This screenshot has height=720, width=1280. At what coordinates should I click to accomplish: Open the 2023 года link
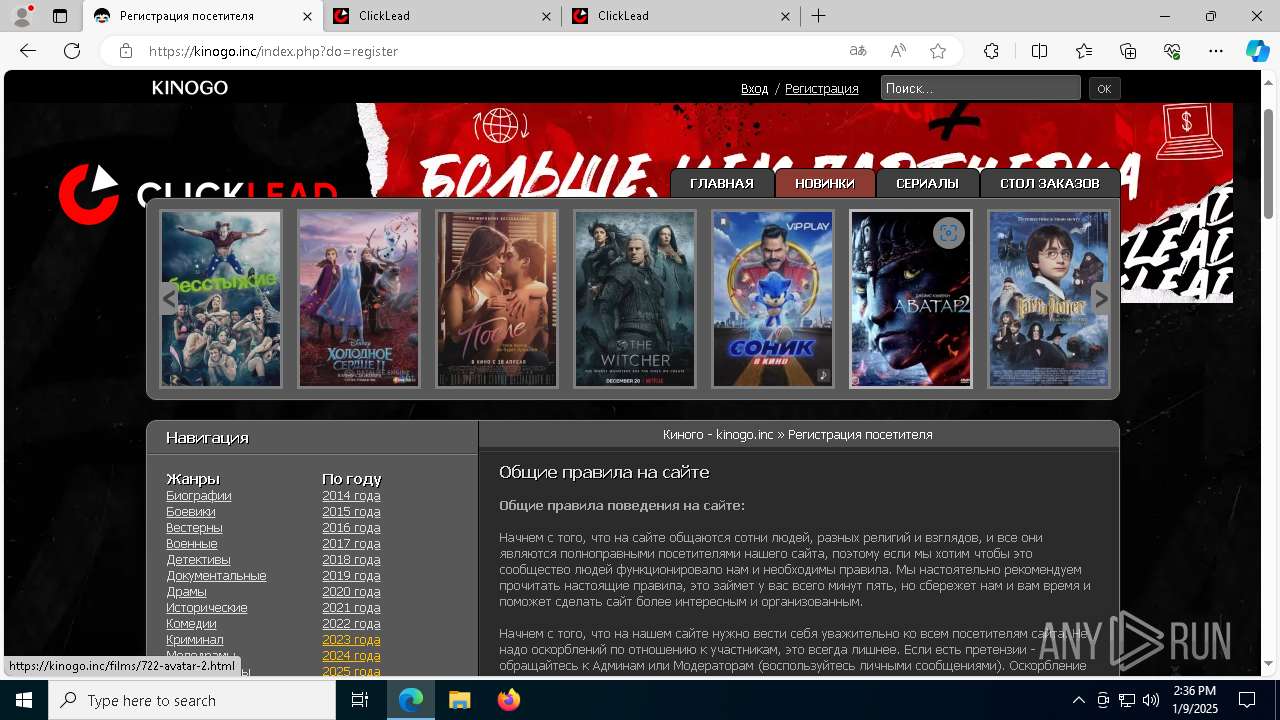point(351,639)
